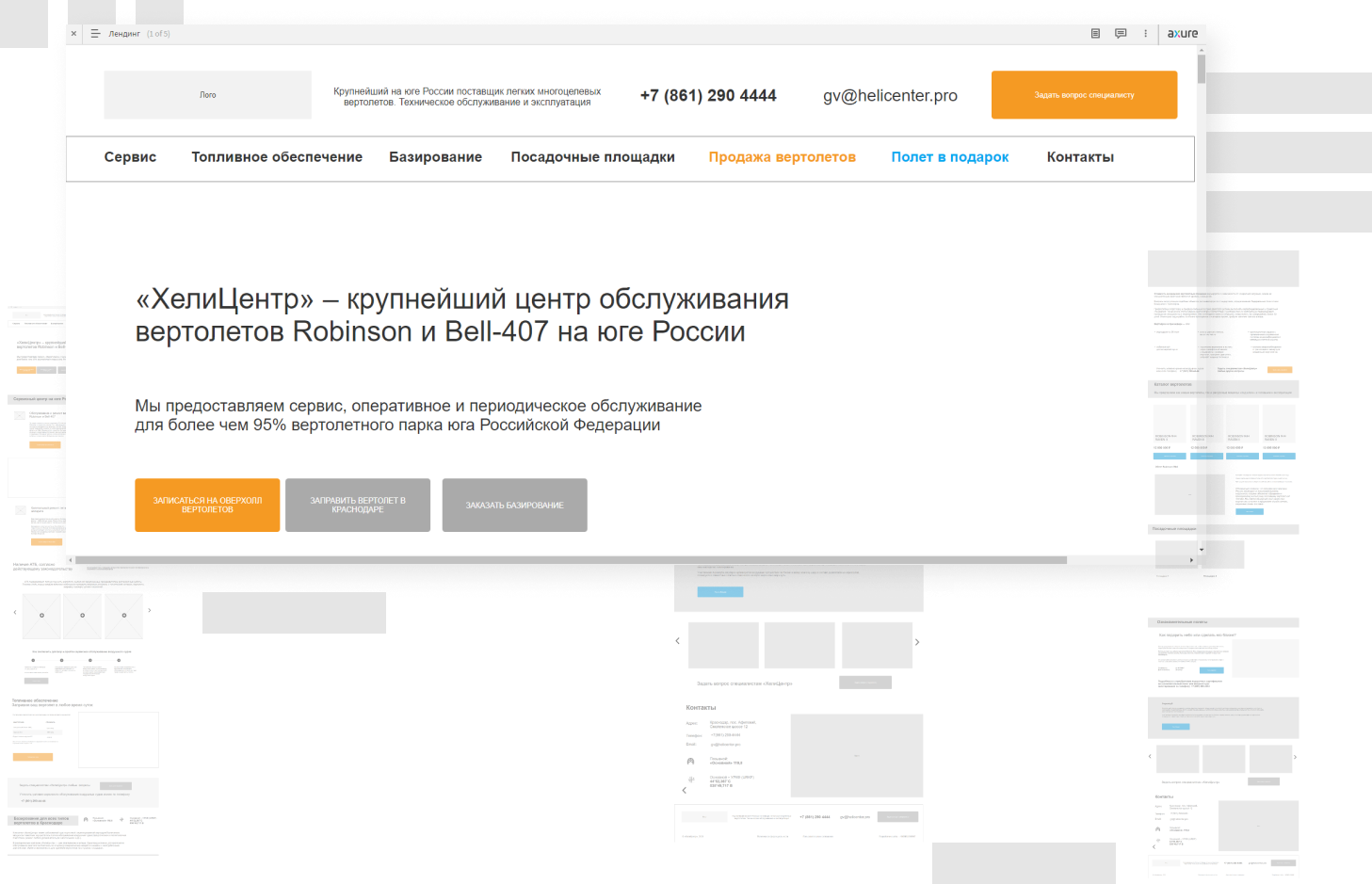
Task: Open the page notes icon
Action: point(1095,34)
